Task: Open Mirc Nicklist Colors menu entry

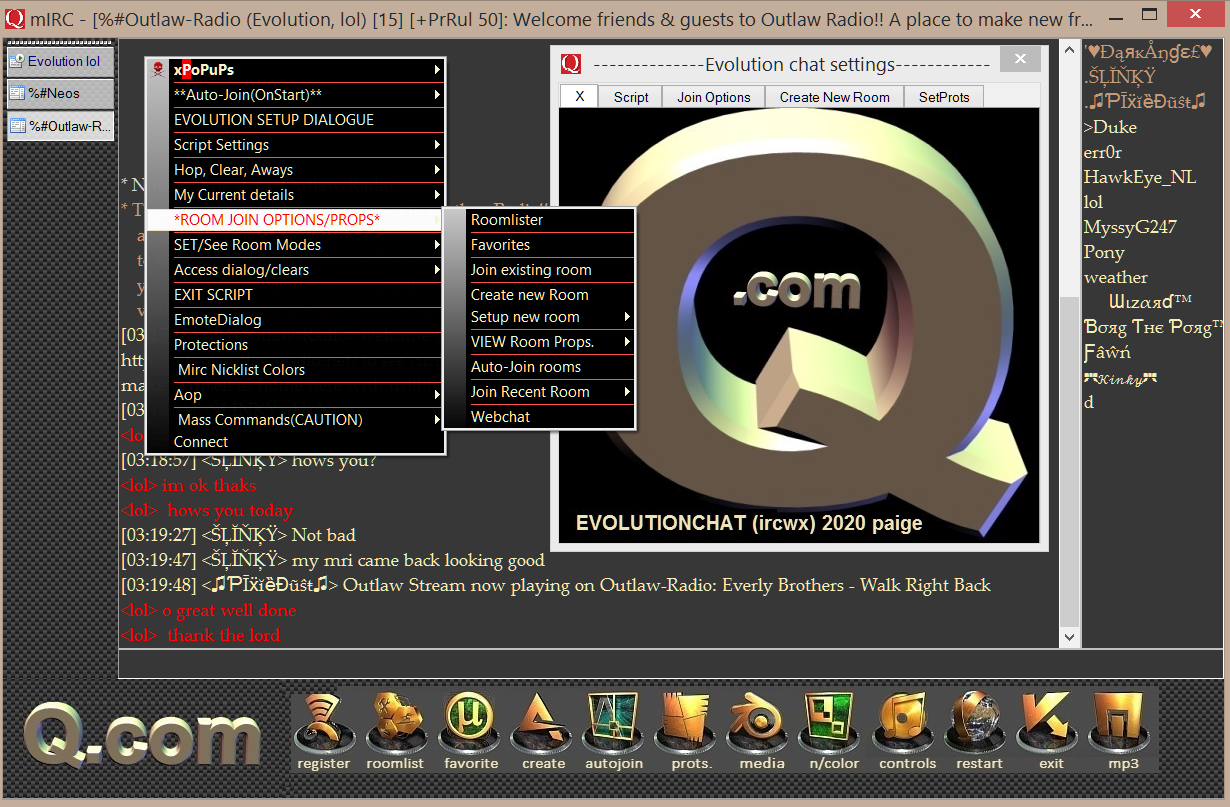Action: (x=295, y=370)
